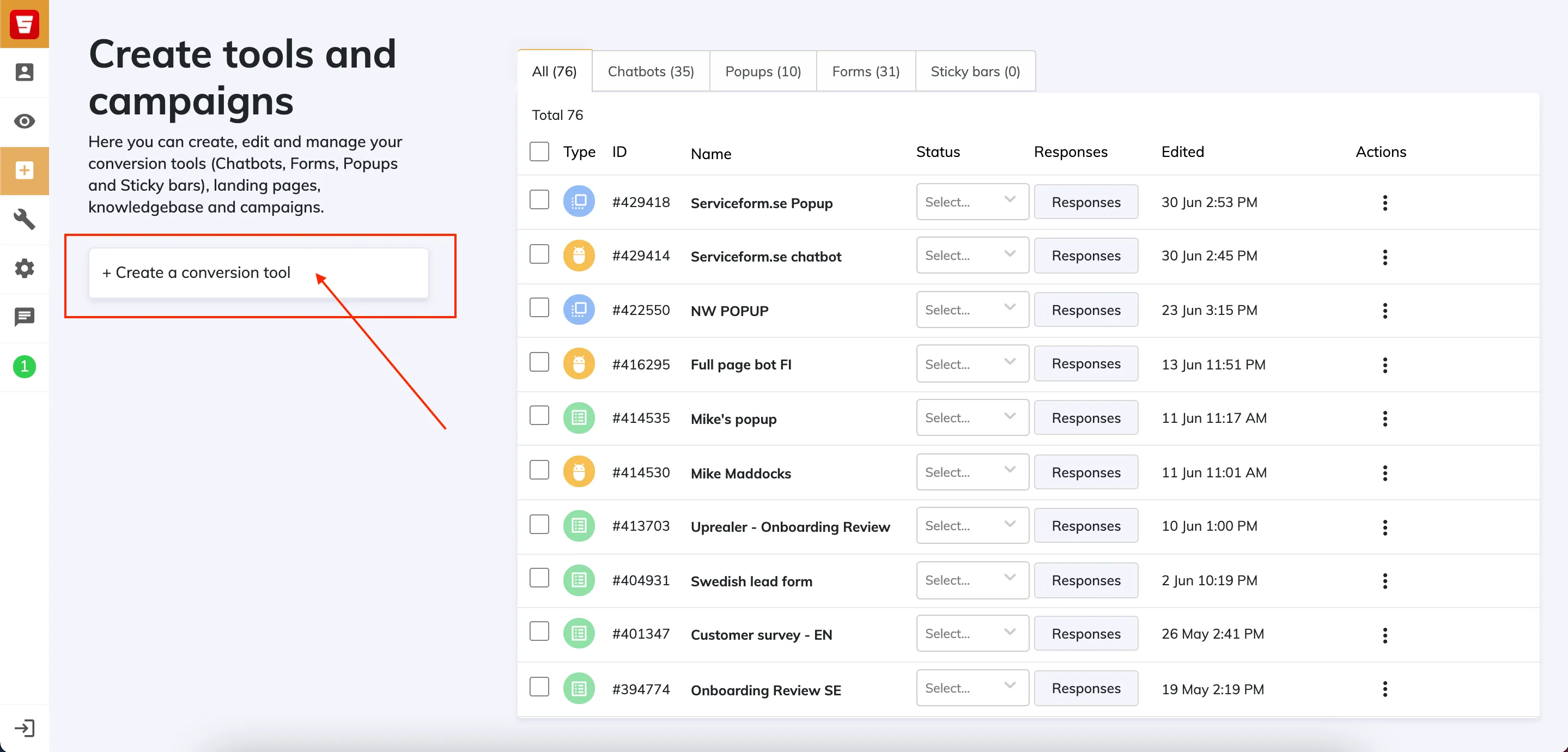View Responses for Mike Maddocks
1568x752 pixels.
click(1086, 472)
